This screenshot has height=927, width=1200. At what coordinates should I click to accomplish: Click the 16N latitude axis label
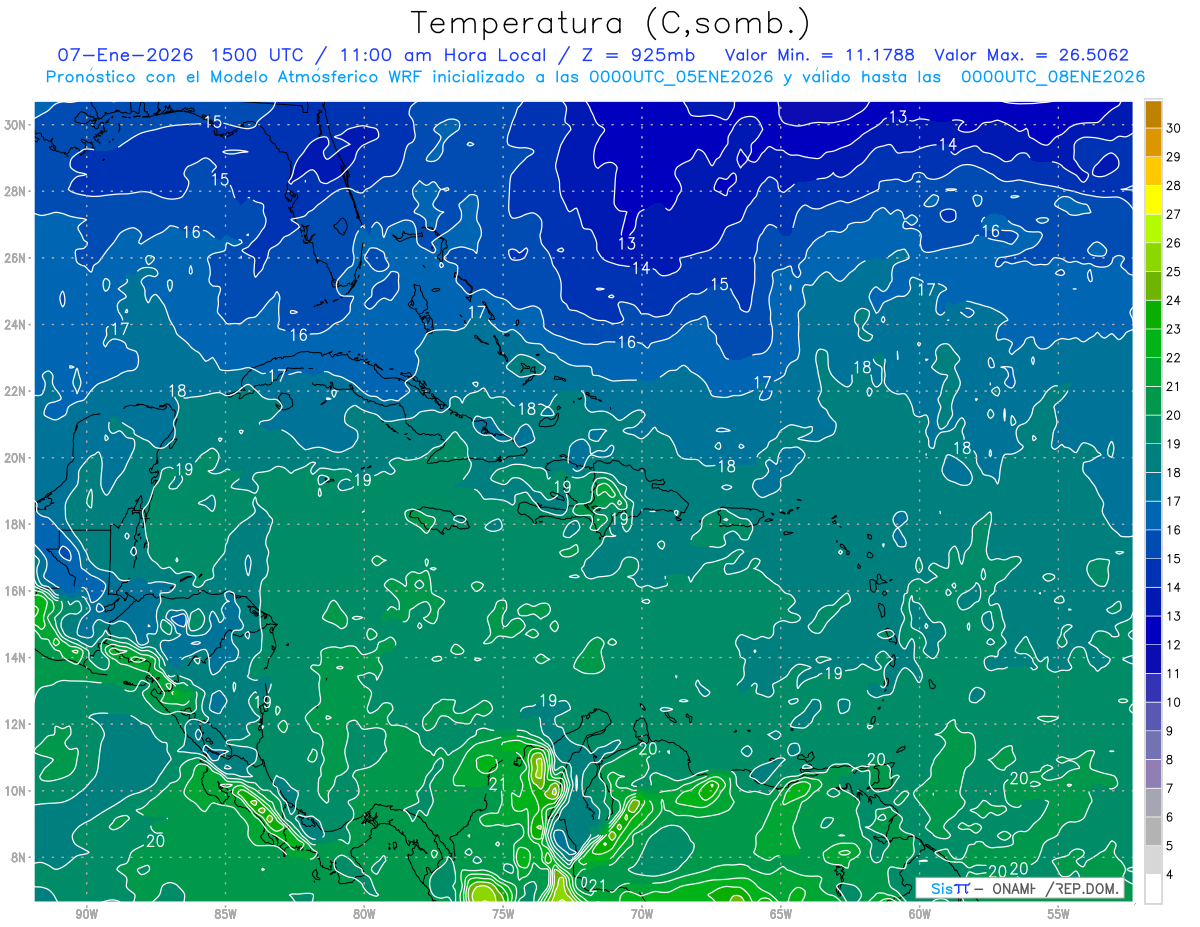point(17,591)
